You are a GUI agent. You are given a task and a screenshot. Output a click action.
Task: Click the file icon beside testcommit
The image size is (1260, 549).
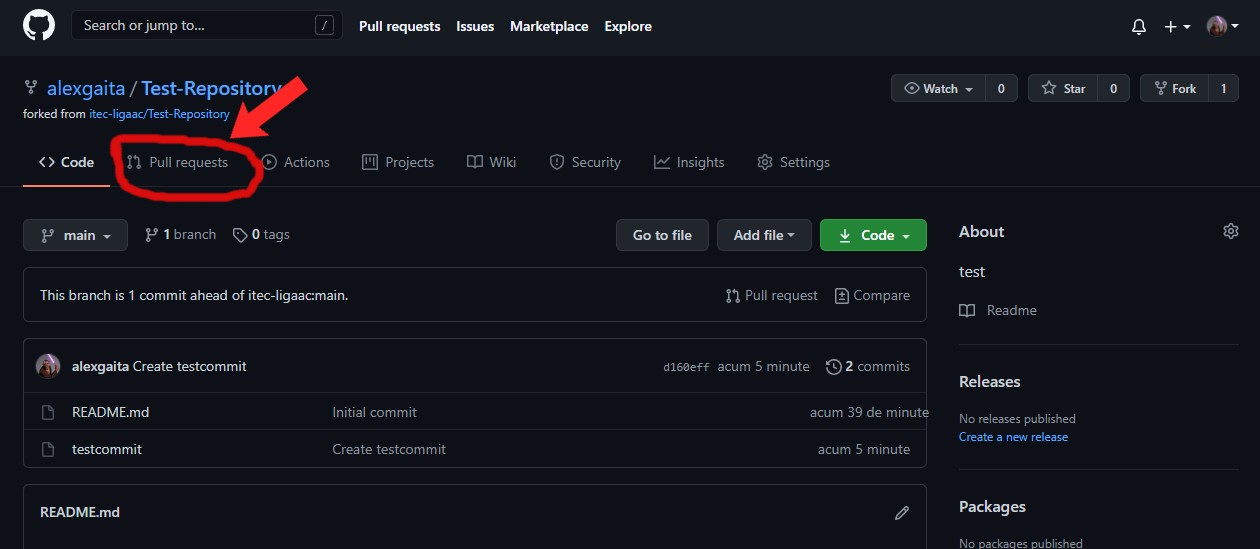tap(47, 449)
